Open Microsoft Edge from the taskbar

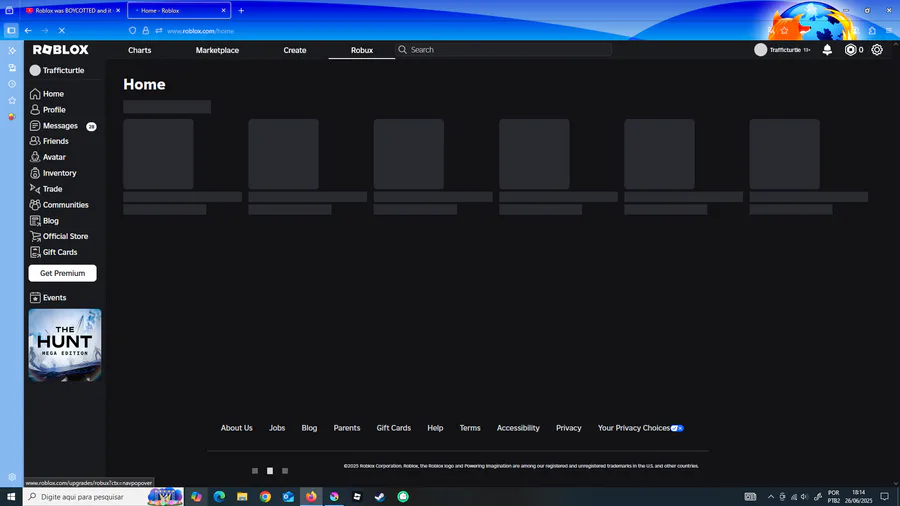click(x=219, y=497)
